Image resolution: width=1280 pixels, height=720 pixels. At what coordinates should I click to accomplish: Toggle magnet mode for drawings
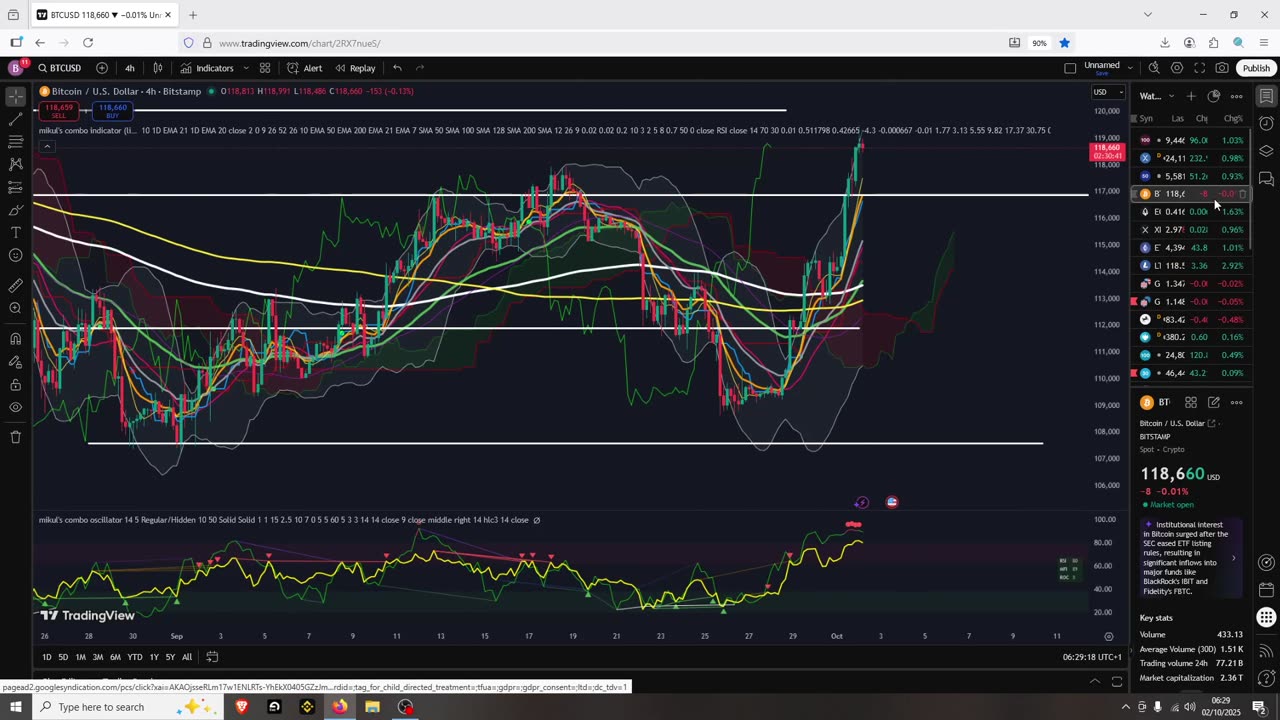pos(16,338)
